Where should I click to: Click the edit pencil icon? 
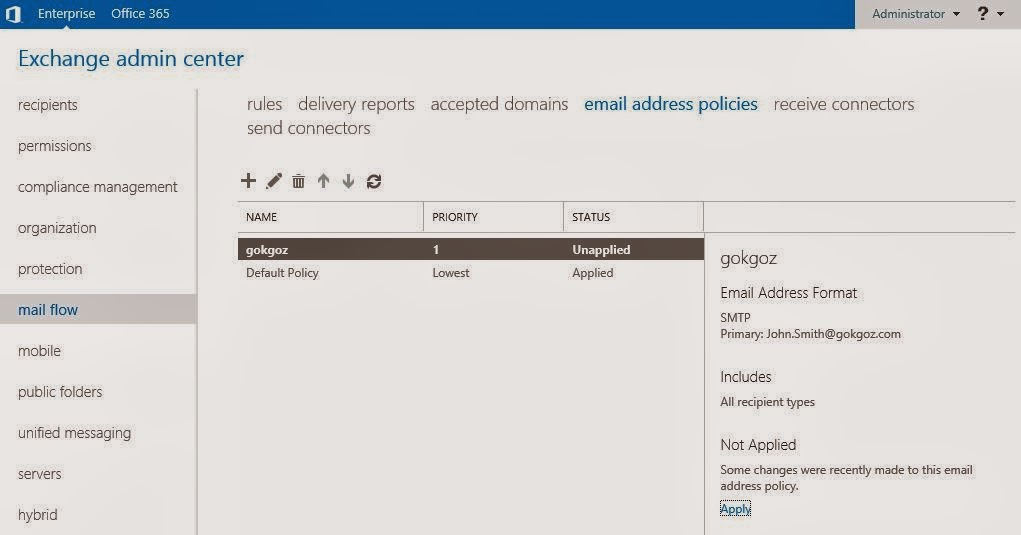274,181
